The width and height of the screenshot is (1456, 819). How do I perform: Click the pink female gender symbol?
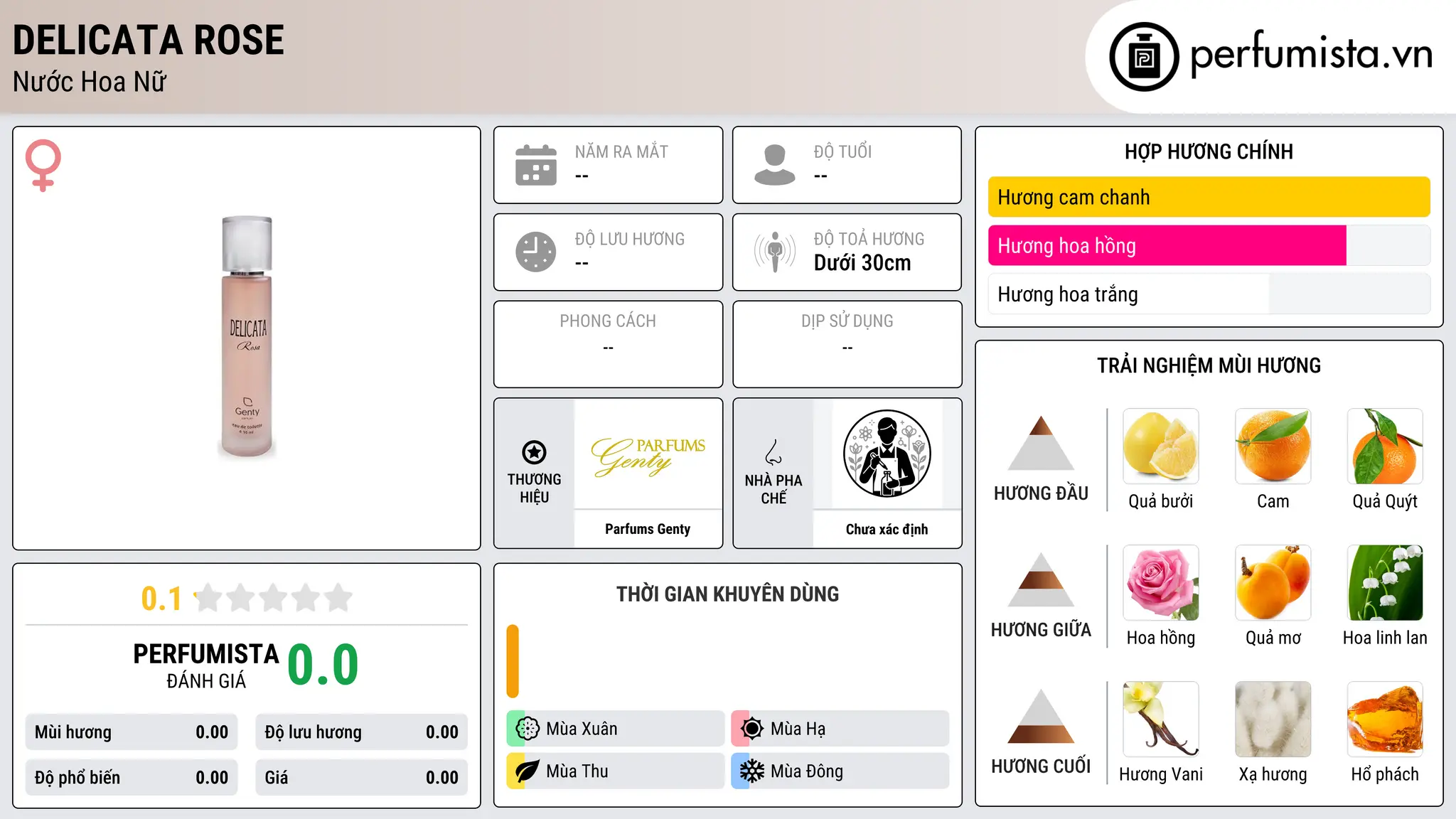(x=43, y=165)
